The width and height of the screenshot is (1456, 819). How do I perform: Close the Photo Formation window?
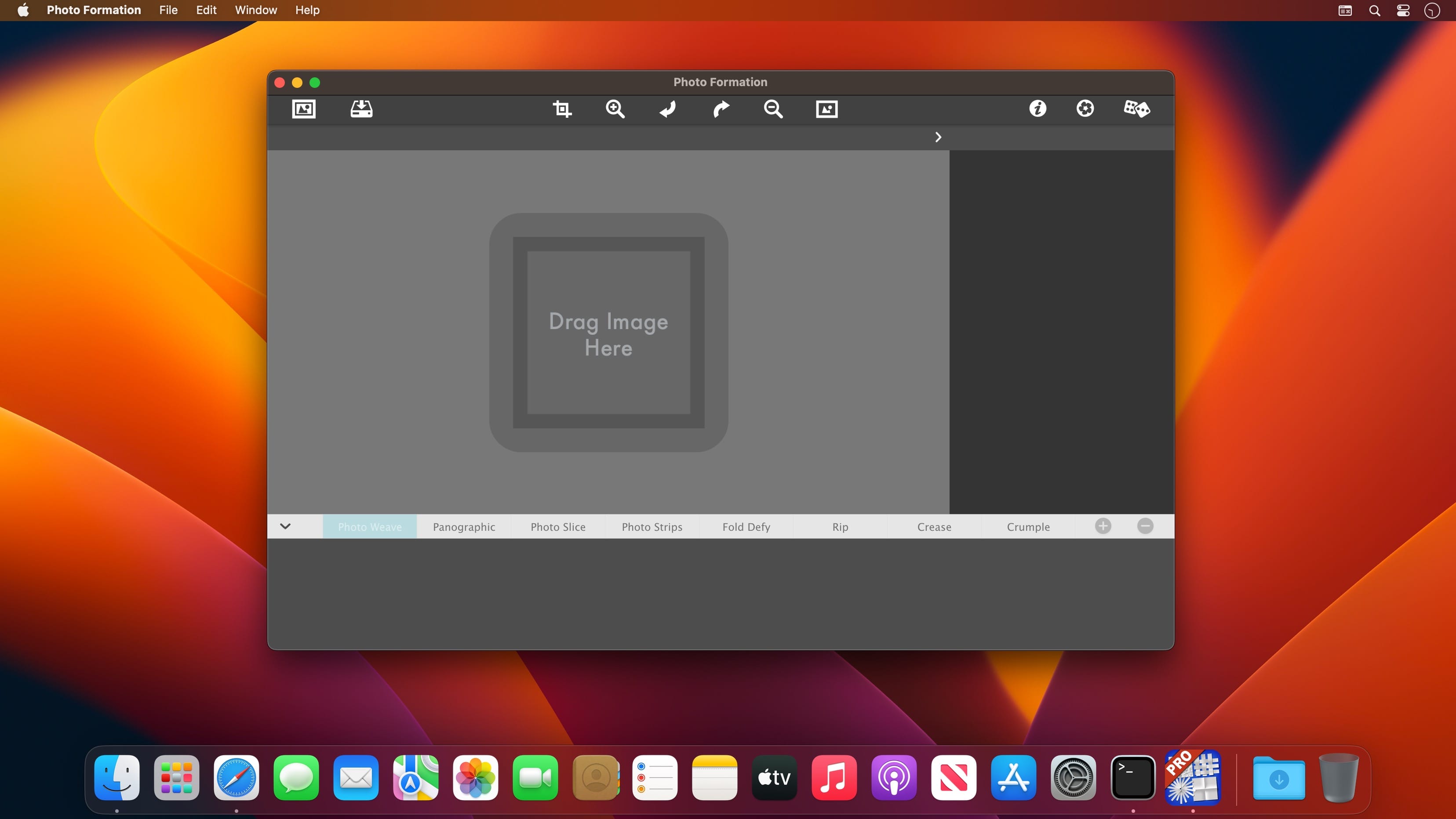(x=279, y=83)
